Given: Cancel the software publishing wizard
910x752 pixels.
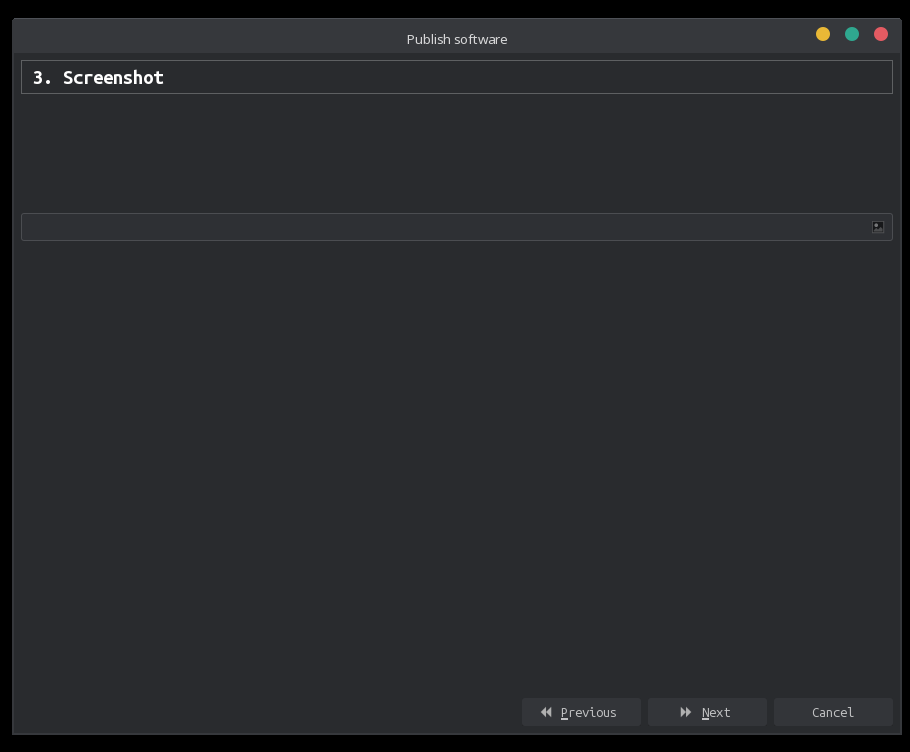Looking at the screenshot, I should coord(833,712).
